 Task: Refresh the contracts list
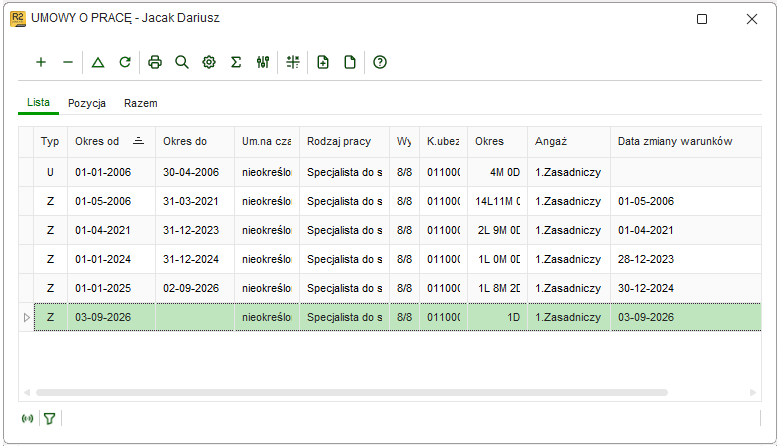tap(125, 62)
